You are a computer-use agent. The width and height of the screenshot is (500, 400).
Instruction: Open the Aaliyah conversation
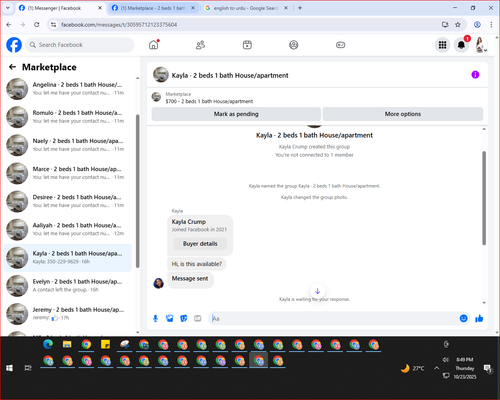tap(68, 229)
